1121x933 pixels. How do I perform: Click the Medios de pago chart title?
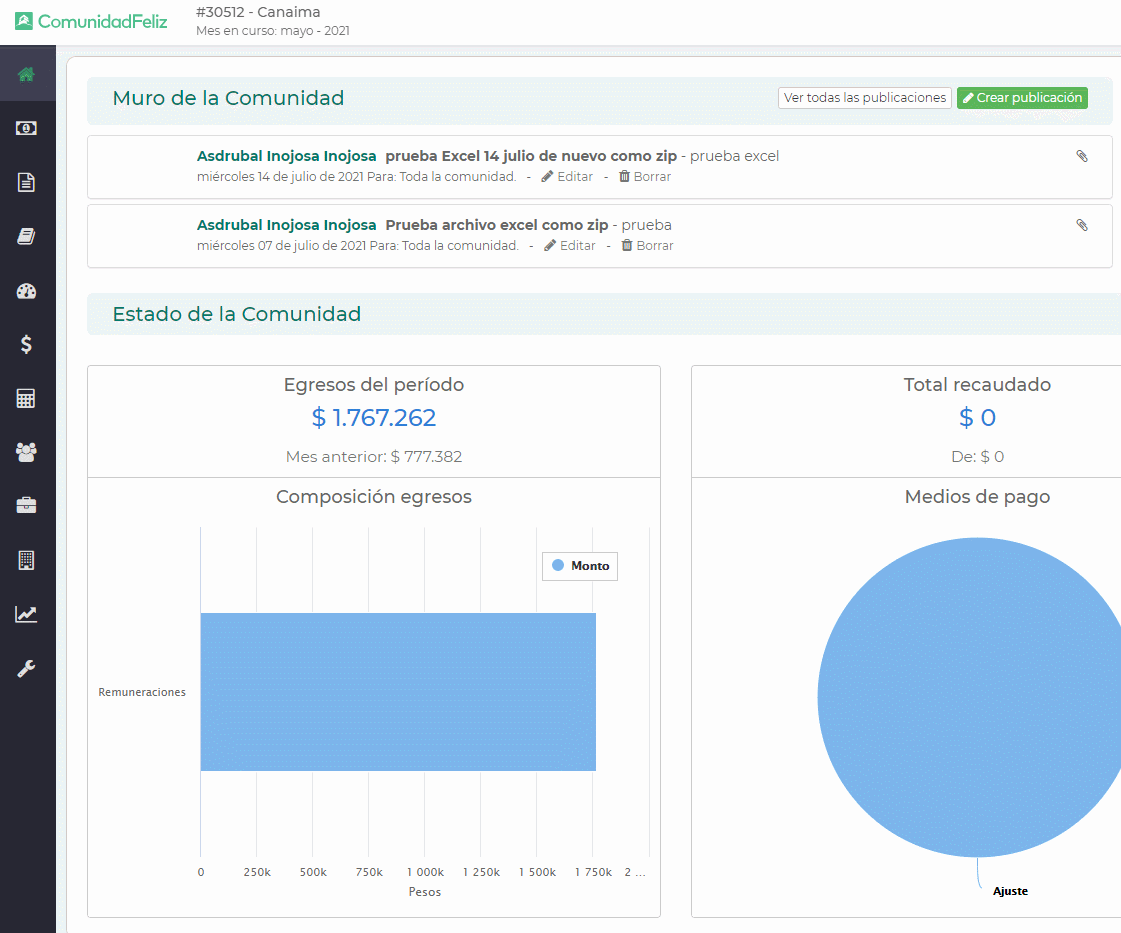coord(977,497)
